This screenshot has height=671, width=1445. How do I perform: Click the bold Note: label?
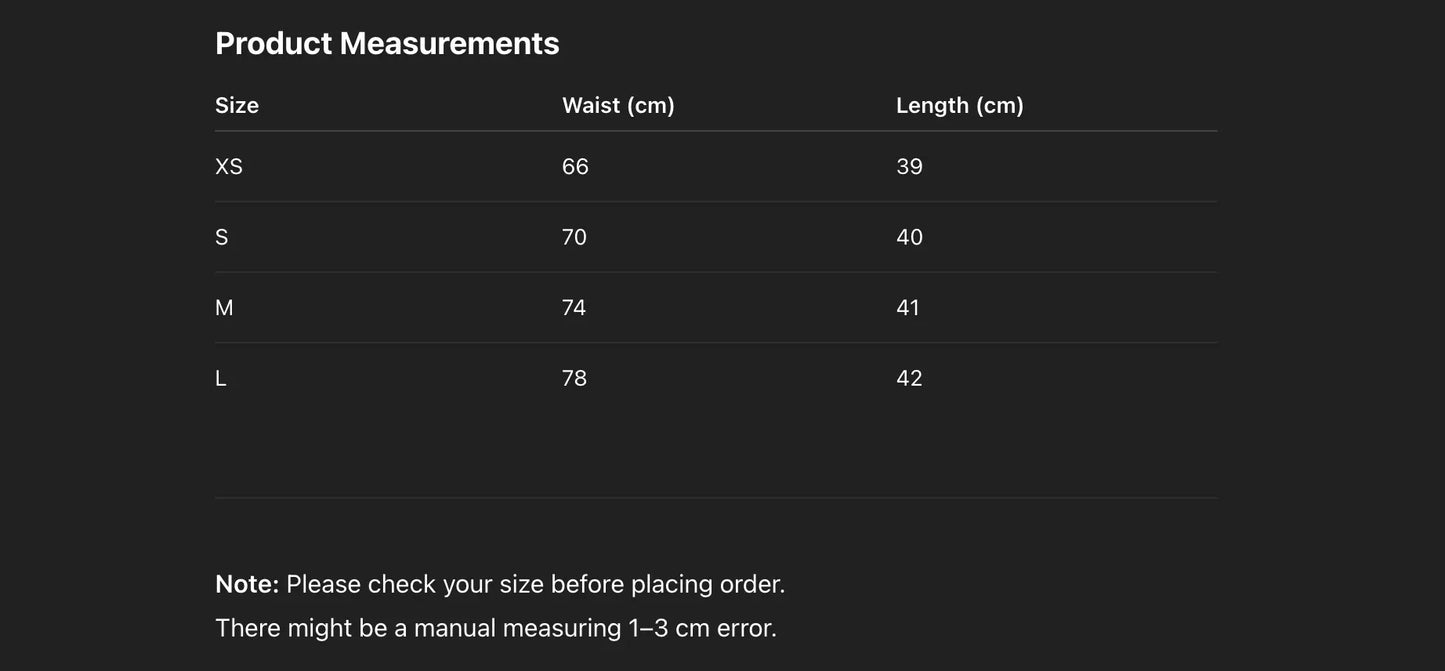point(247,584)
